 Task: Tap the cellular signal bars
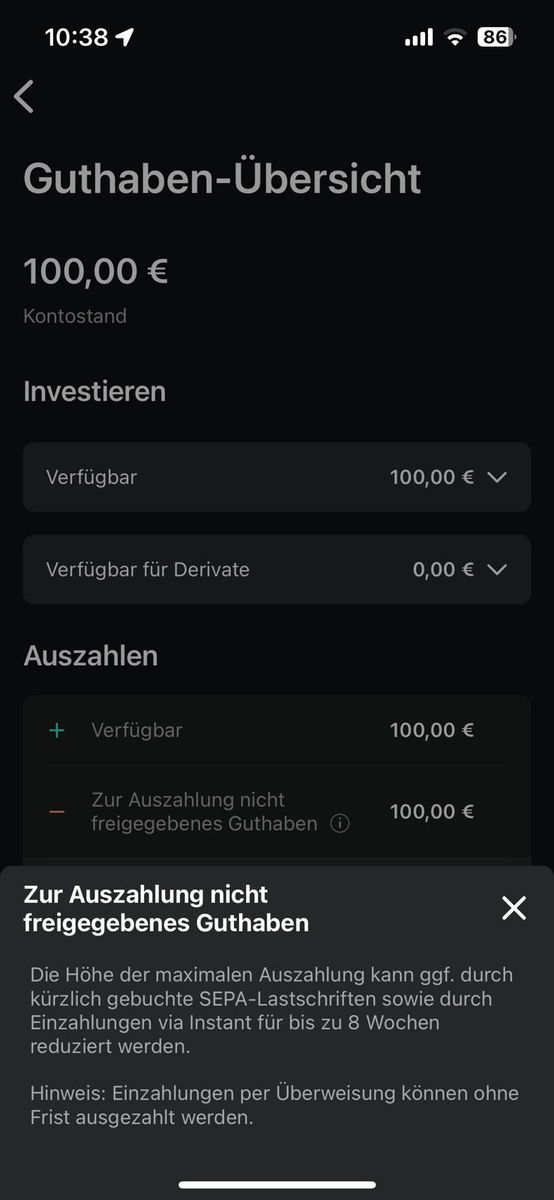419,38
